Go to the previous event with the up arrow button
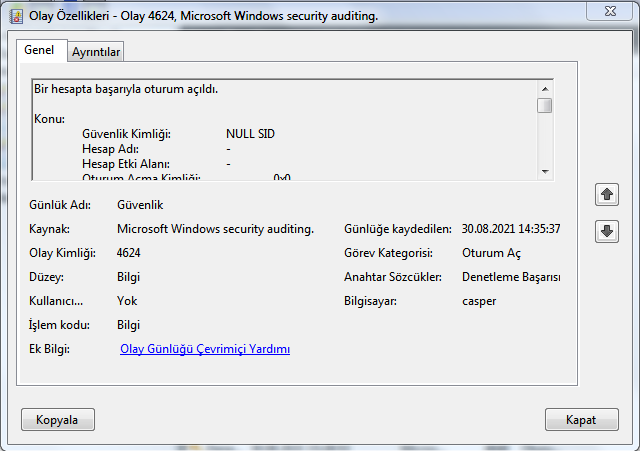Screen dimensions: 640x451 click(607, 194)
